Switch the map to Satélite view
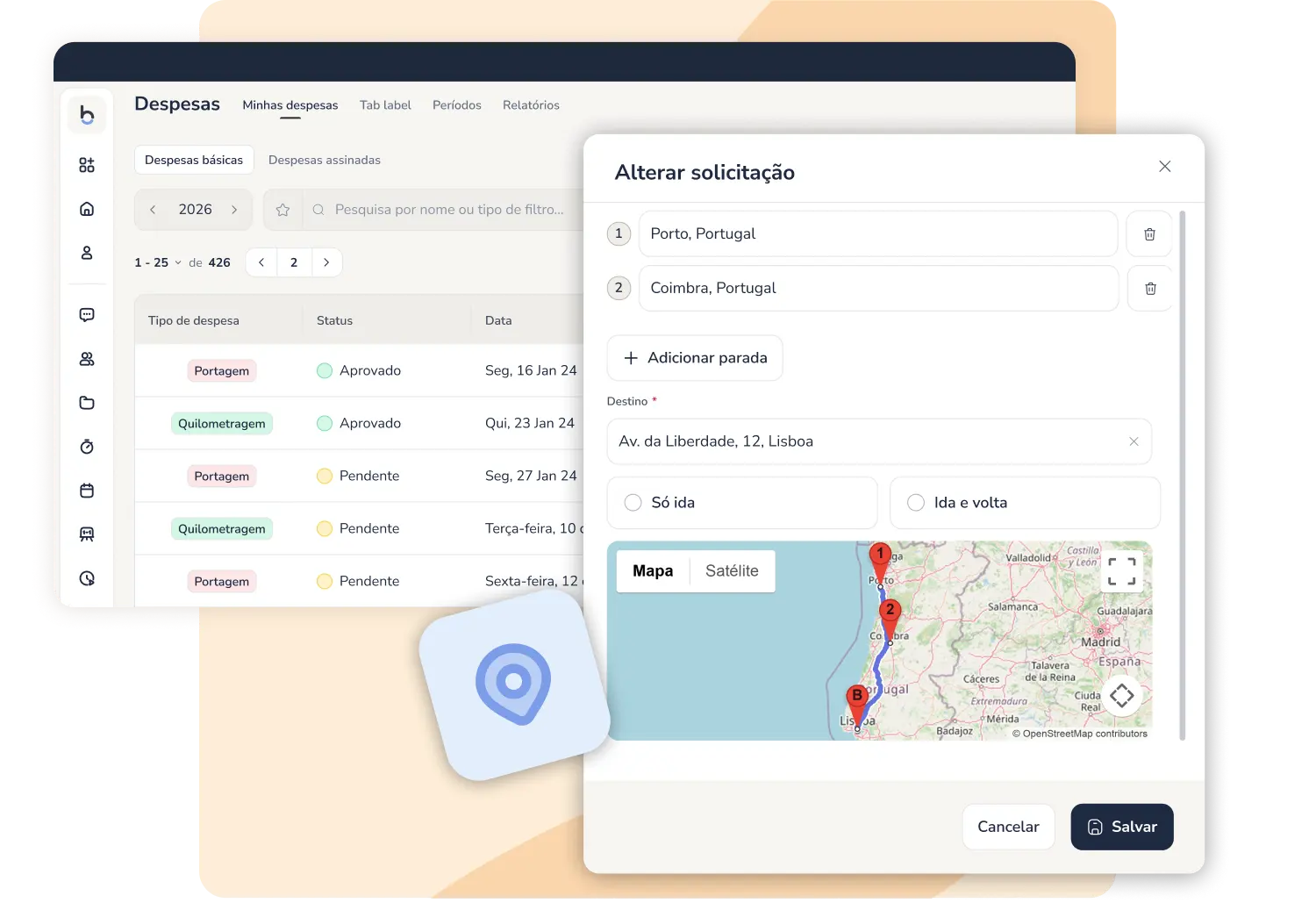Viewport: 1316px width, 903px height. (732, 571)
